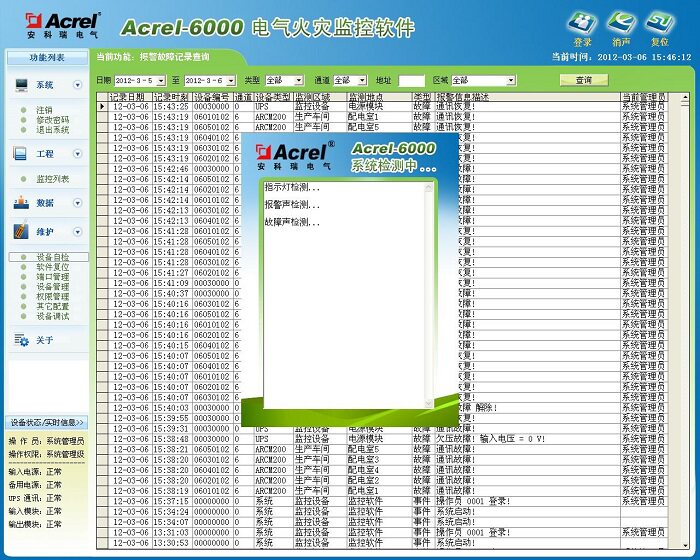Click the 输出模块: 正常 status
The width and height of the screenshot is (700, 560).
(35, 524)
